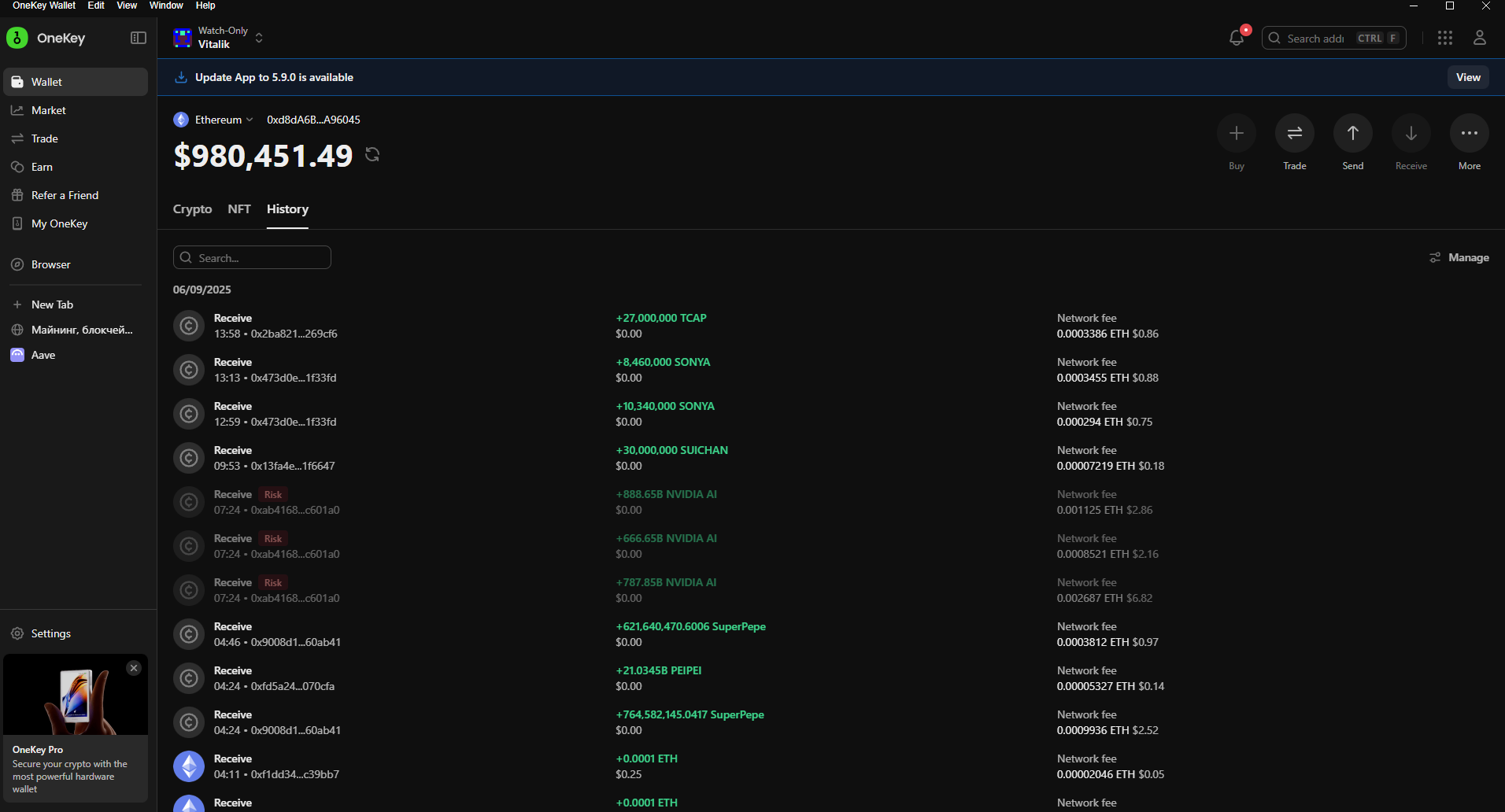The height and width of the screenshot is (812, 1505).
Task: Expand the Watch-Only Vitalik account selector
Action: pos(218,38)
